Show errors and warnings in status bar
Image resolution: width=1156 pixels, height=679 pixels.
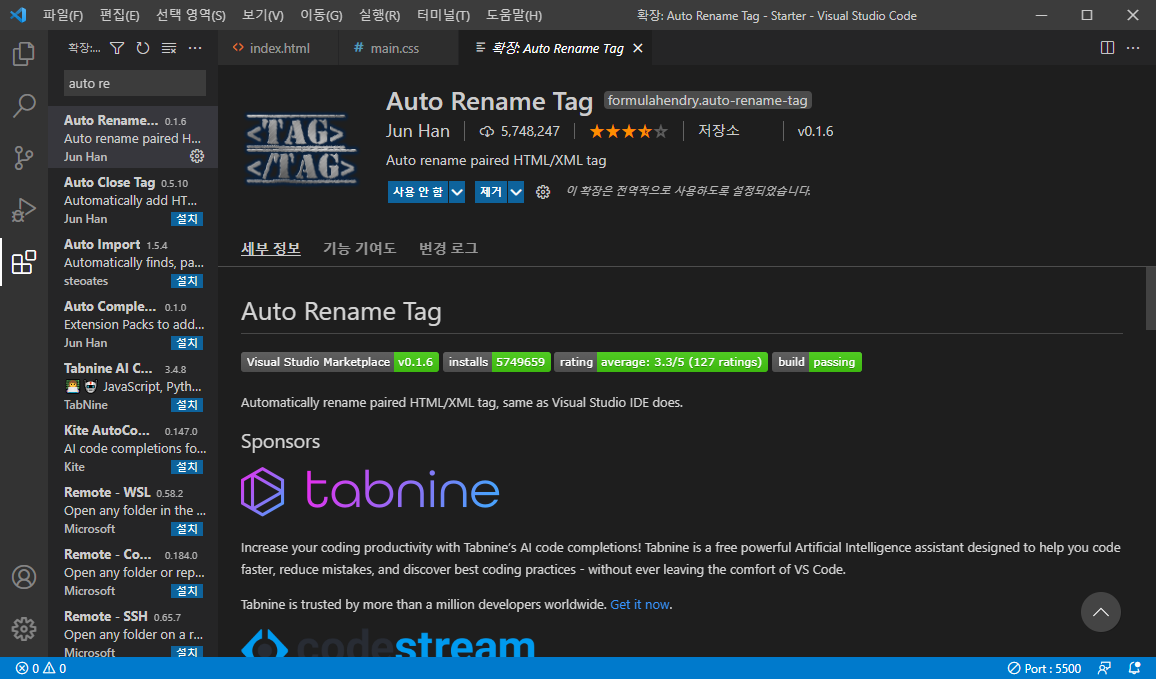41,669
